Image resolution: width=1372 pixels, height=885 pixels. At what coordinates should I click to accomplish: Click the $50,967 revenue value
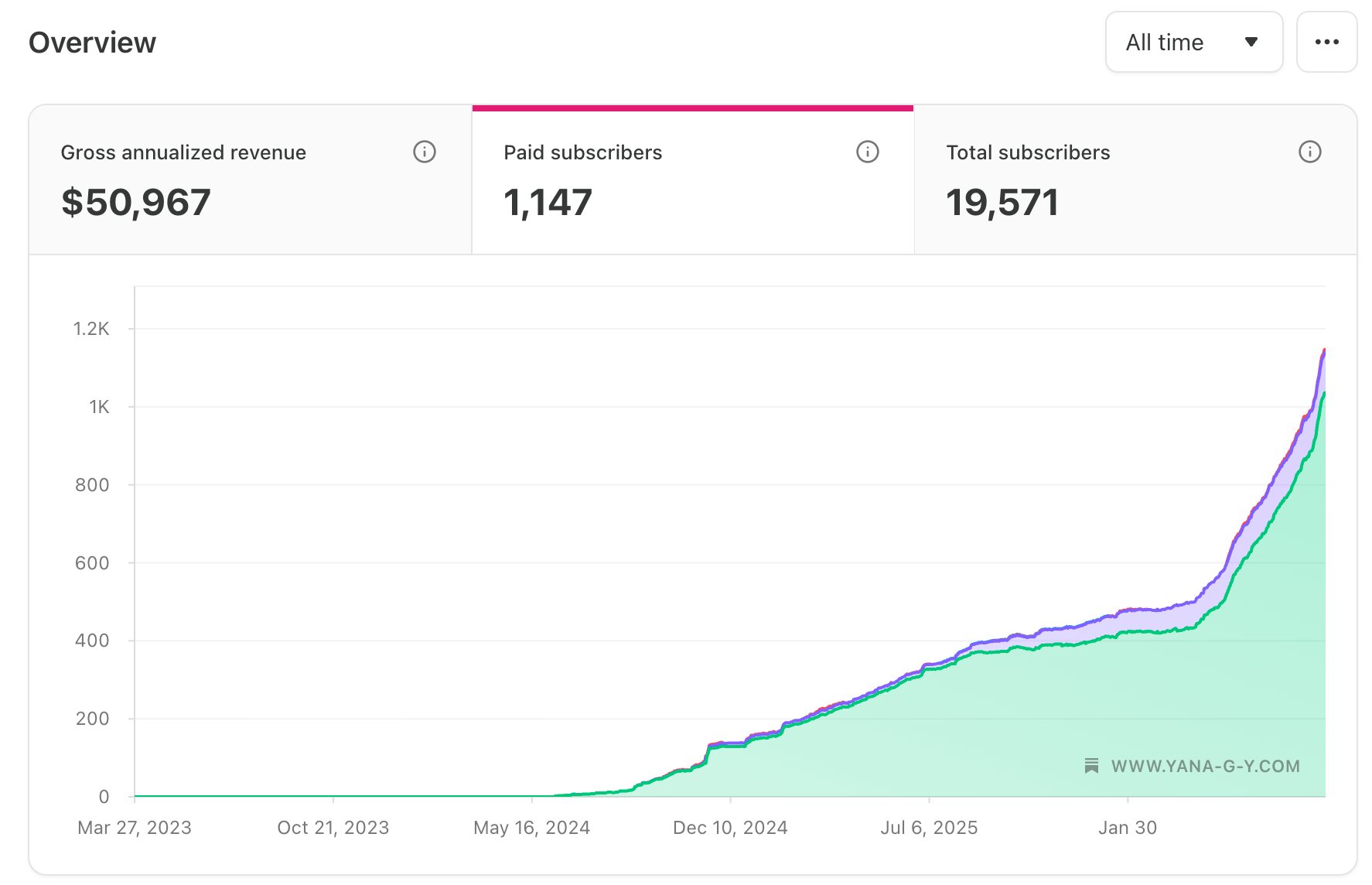point(136,203)
